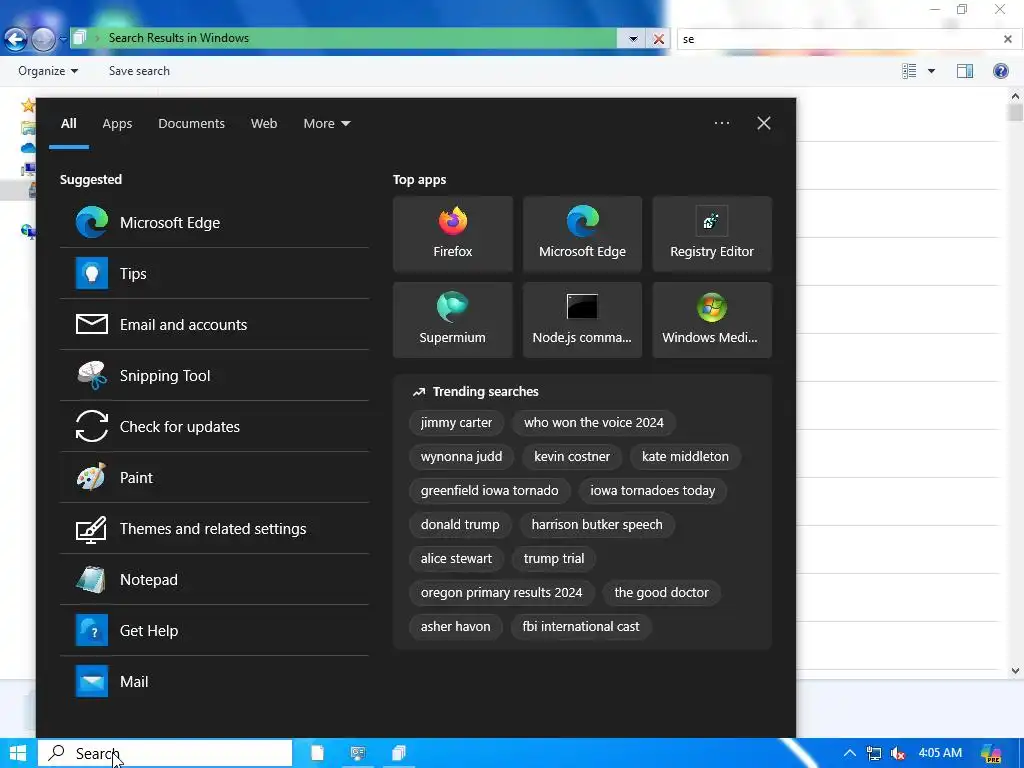Select trump trial trending chip
1024x768 pixels.
click(554, 558)
